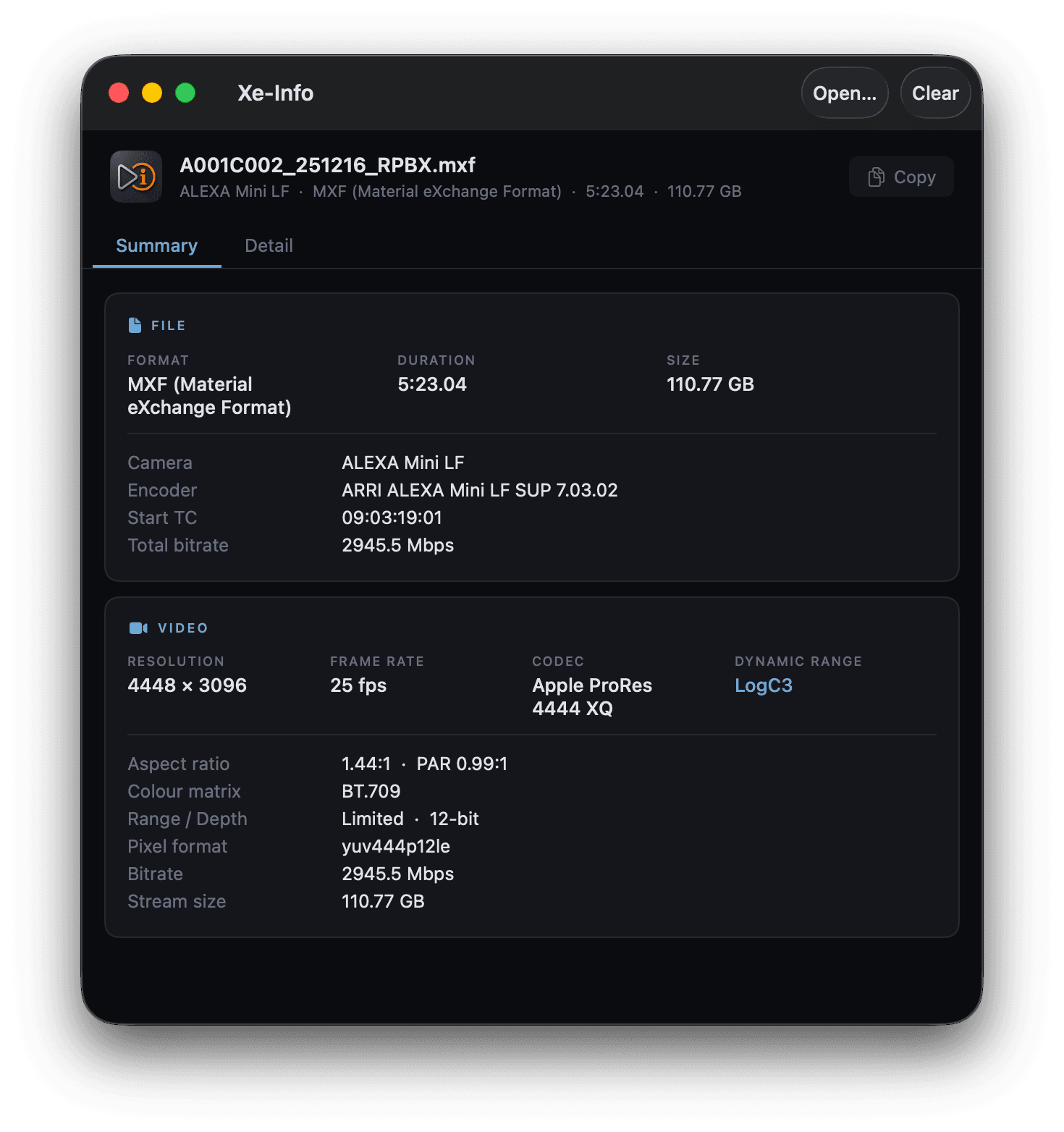Click the video Bitrate value 2945.5 Mbps
1064x1132 pixels.
398,874
